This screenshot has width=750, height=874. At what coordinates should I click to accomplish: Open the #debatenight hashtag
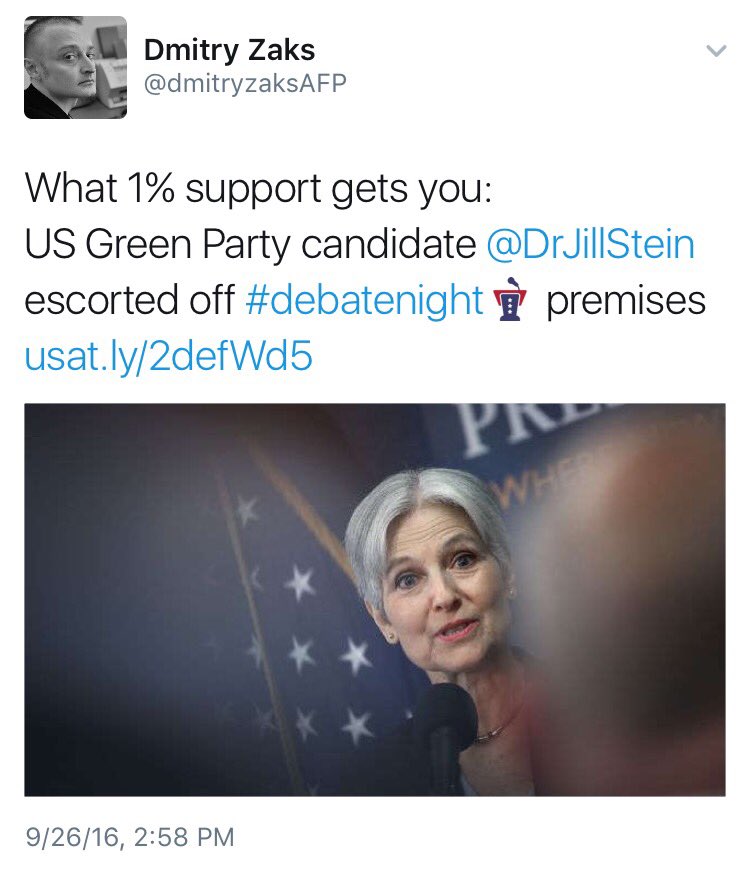point(364,300)
